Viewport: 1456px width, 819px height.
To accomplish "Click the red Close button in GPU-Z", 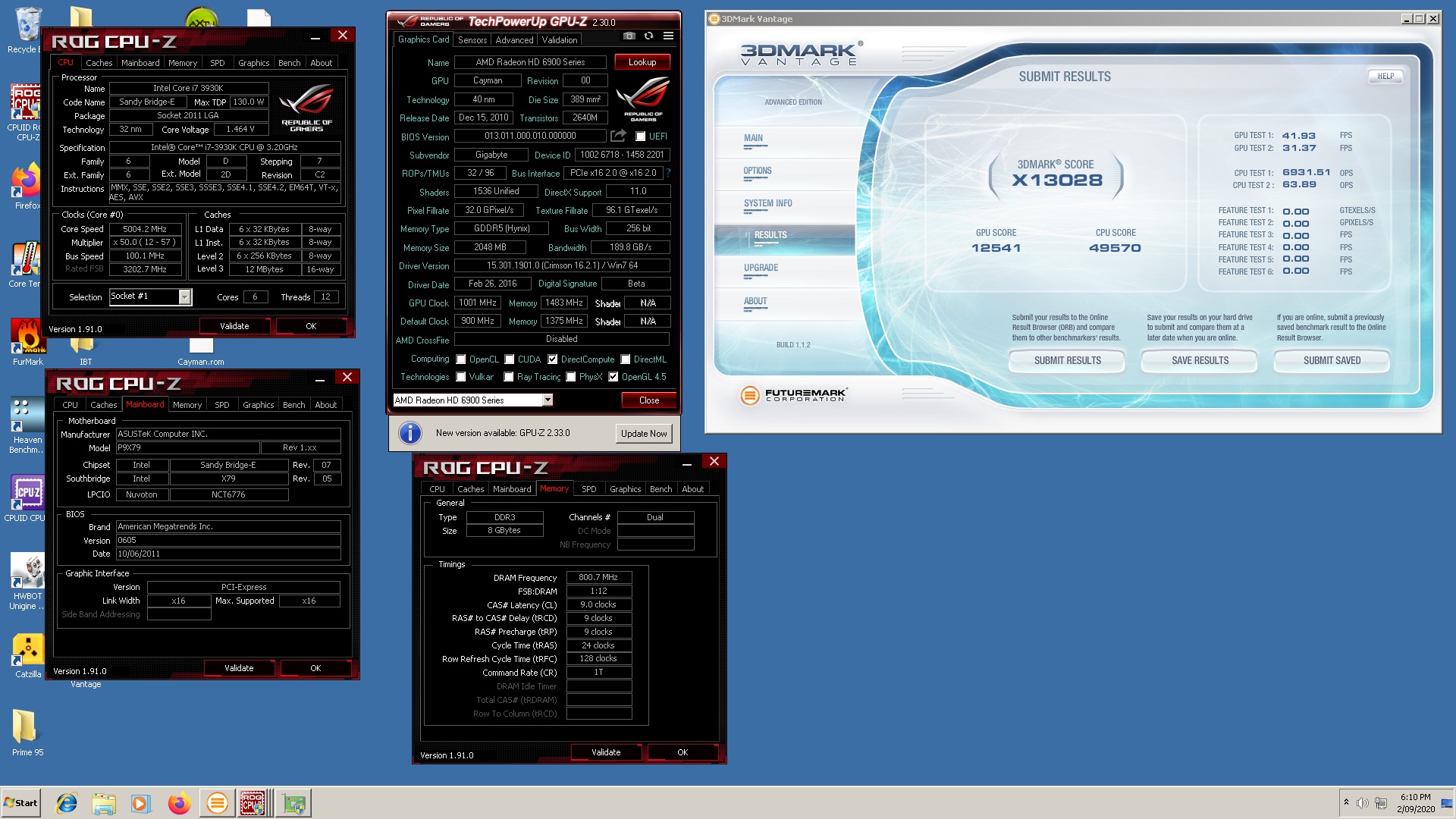I will pos(649,400).
